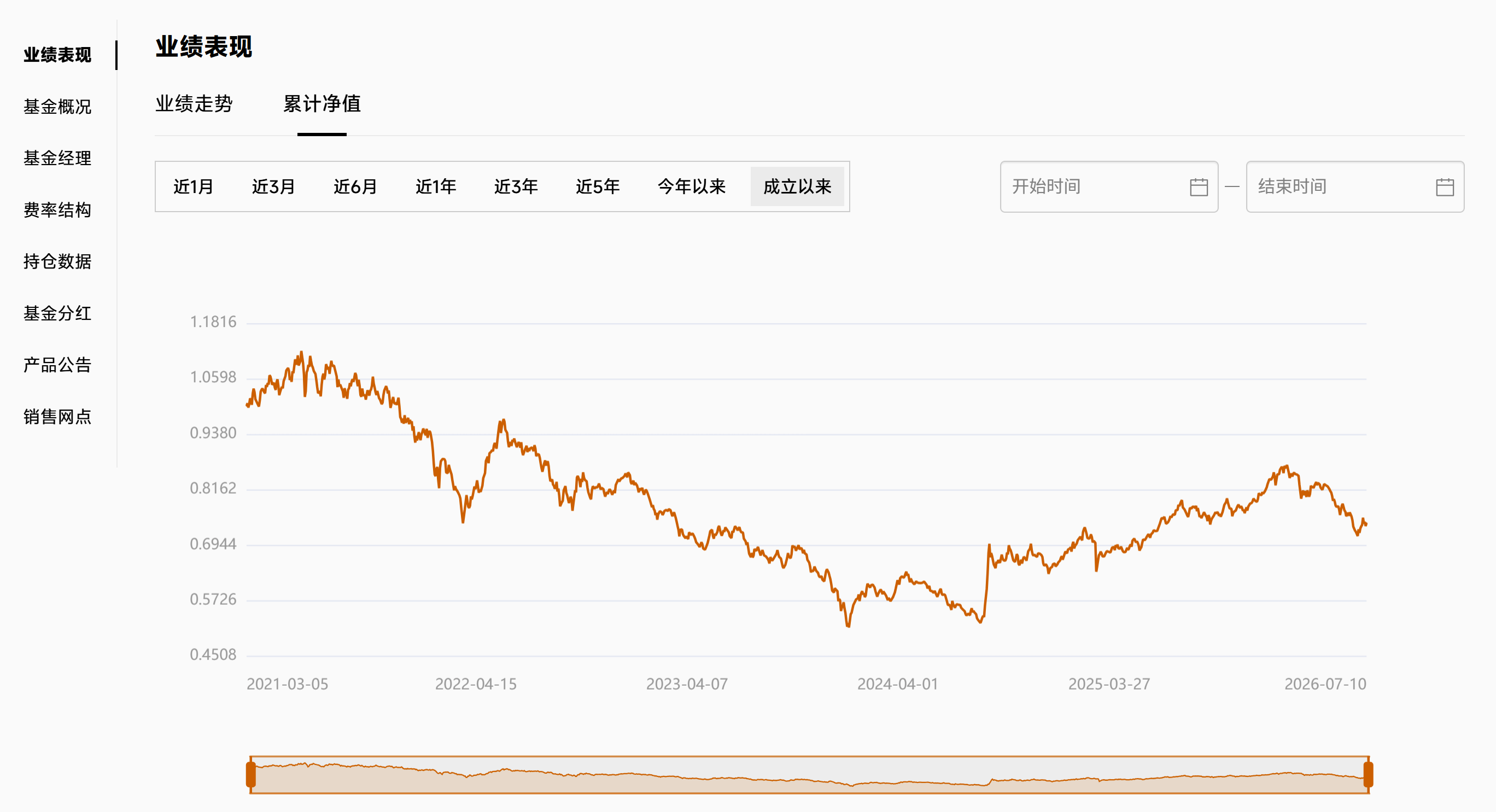Choose the 近1年 range option

coord(436,186)
